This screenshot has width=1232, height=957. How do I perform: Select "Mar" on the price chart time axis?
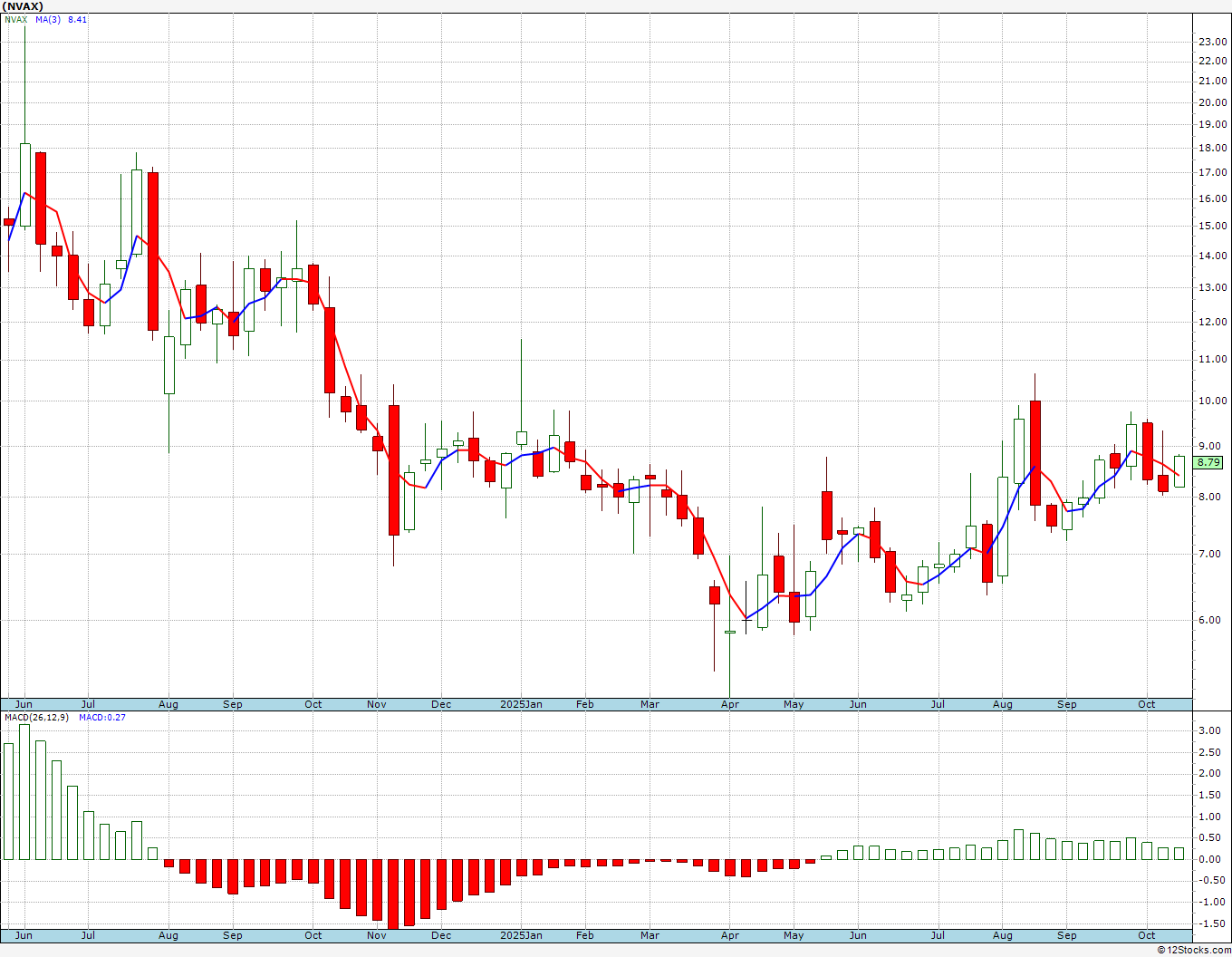click(650, 704)
